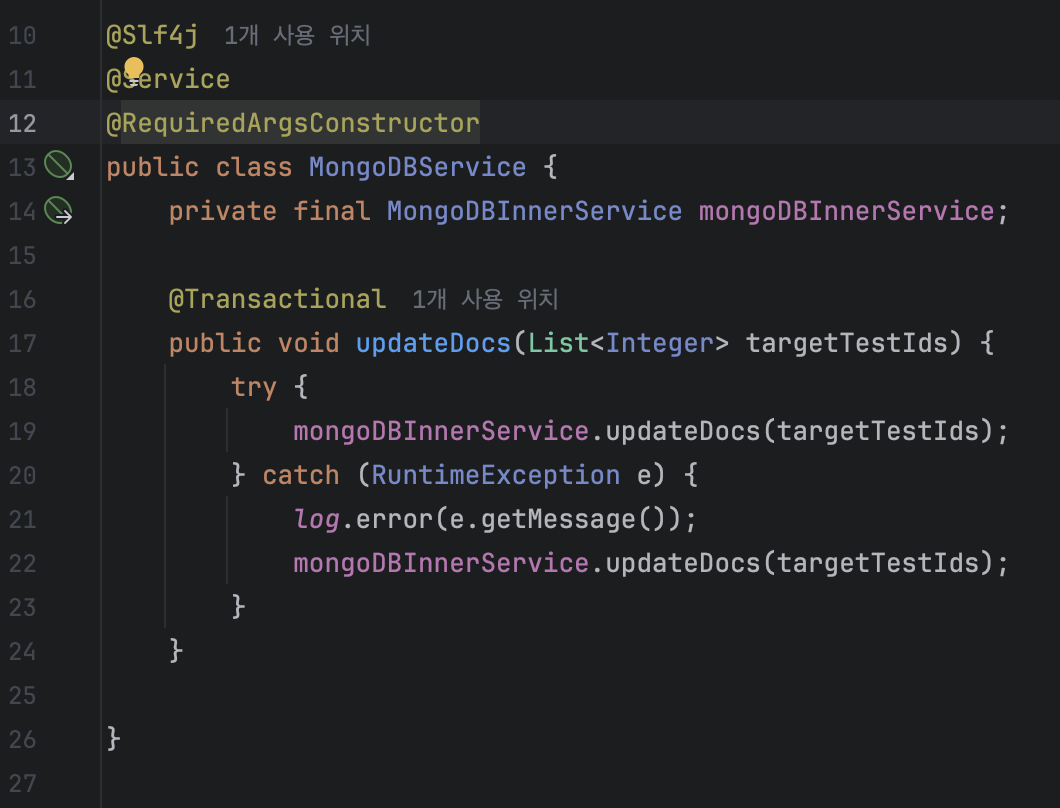Viewport: 1060px width, 808px height.
Task: Click the @Transactional annotation
Action: click(277, 299)
